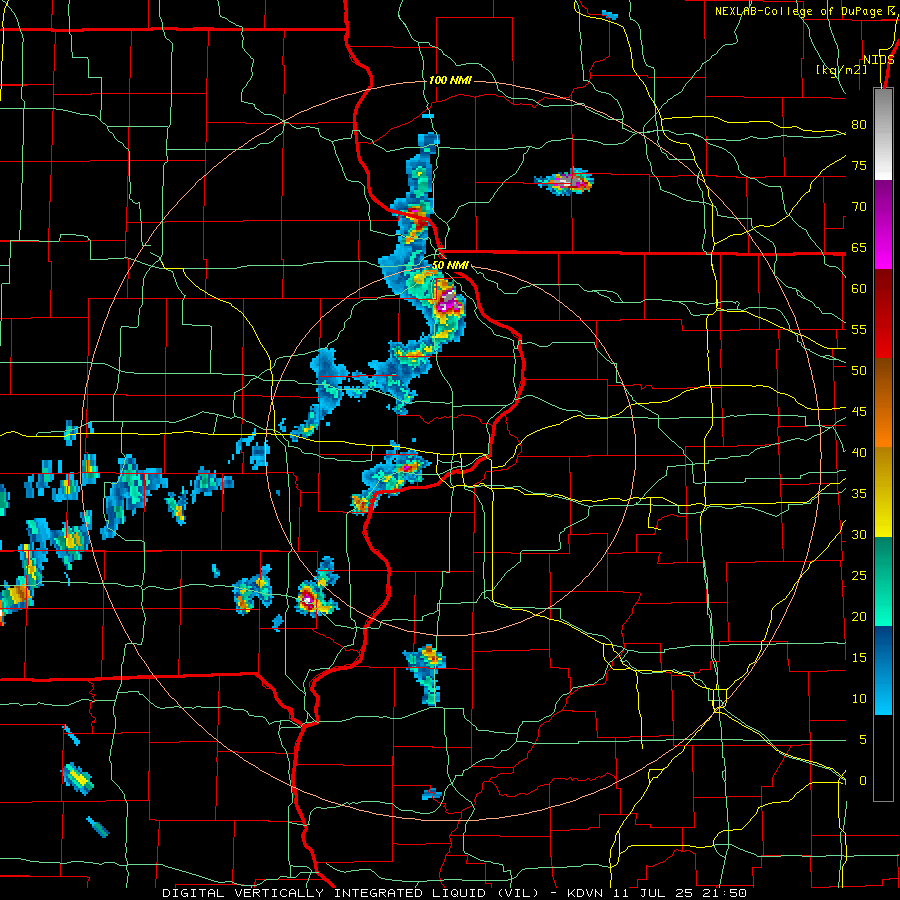Click the magenta-purple band of the VIL scale
Image resolution: width=900 pixels, height=900 pixels.
(883, 225)
